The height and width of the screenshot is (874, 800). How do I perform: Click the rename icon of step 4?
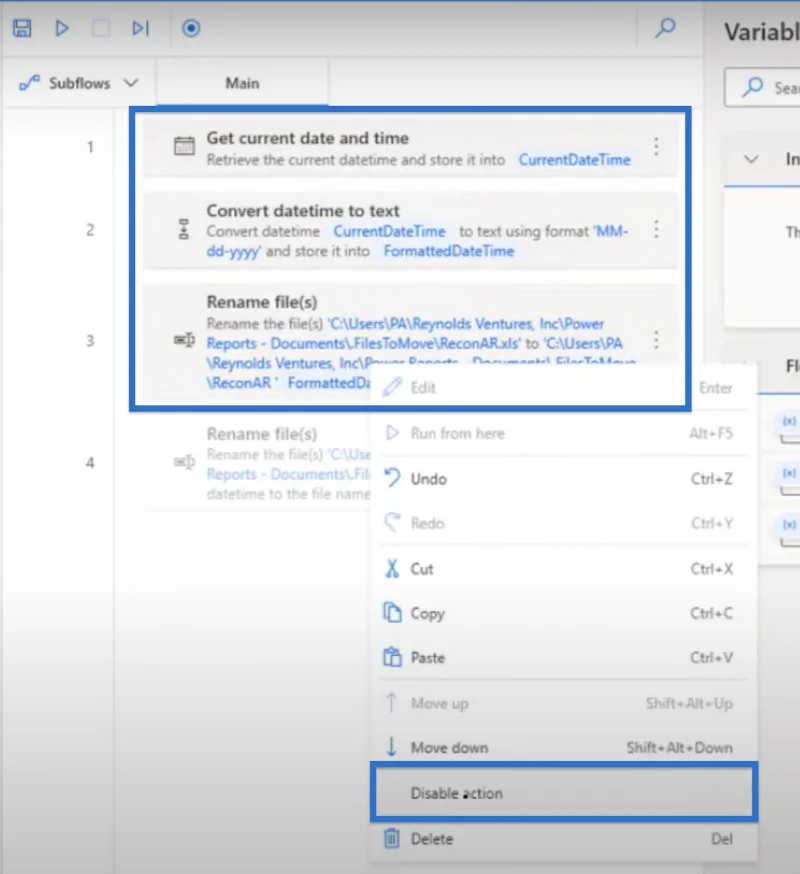tap(184, 462)
